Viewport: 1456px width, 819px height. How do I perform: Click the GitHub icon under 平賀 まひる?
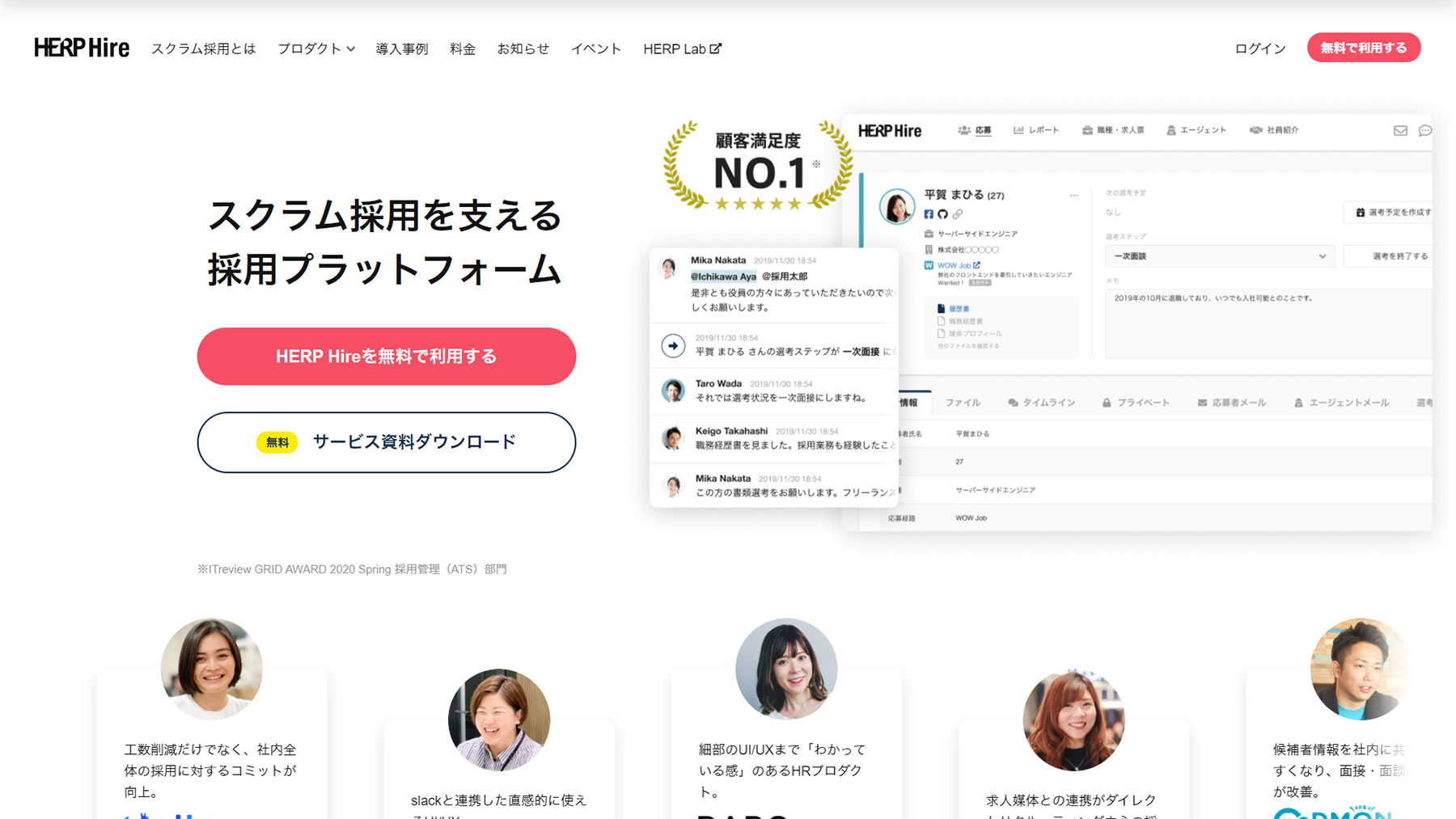(x=942, y=214)
